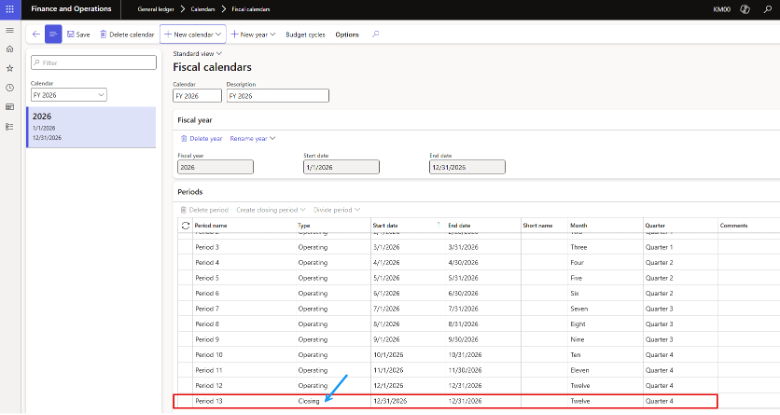Viewport: 780px width, 415px height.
Task: Sort by End date column header
Action: click(459, 225)
